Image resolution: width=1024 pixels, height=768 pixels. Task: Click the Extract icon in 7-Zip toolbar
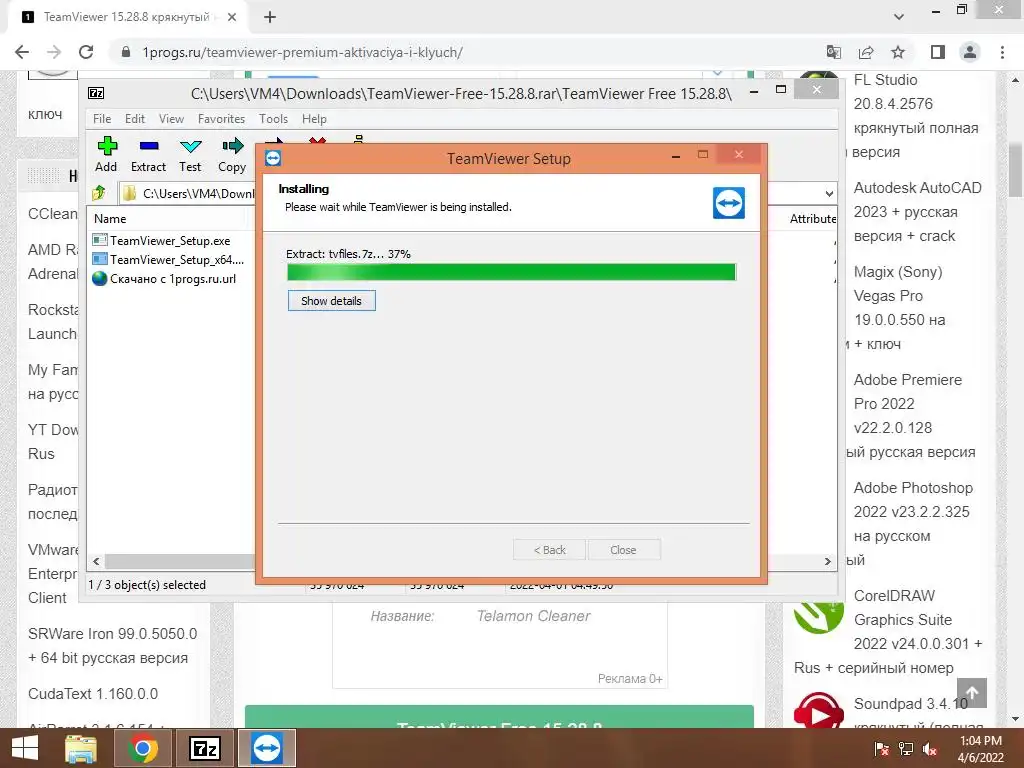point(149,146)
